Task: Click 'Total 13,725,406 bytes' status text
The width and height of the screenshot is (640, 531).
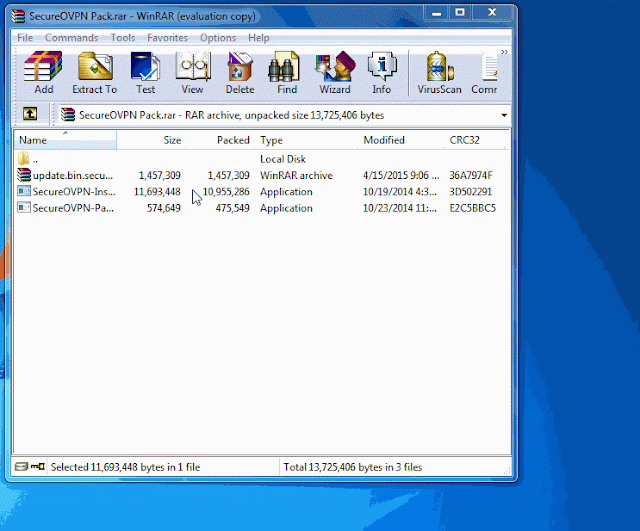Action: [353, 467]
